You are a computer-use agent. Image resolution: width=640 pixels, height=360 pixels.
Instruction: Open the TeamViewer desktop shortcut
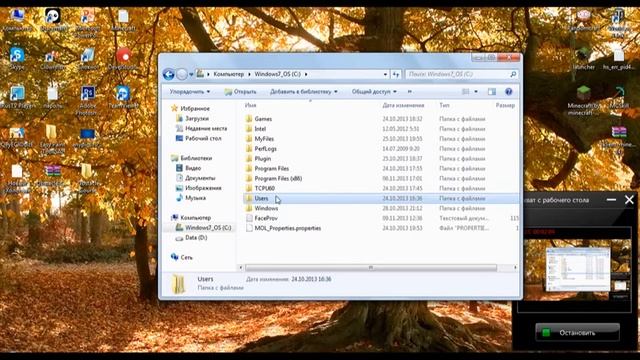122,97
